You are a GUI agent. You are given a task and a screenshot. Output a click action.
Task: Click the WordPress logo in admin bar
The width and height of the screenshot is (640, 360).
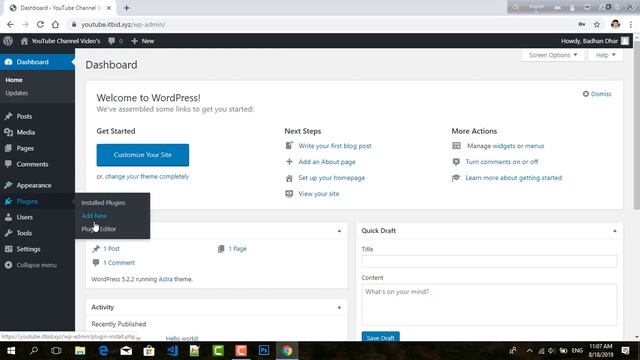click(8, 41)
